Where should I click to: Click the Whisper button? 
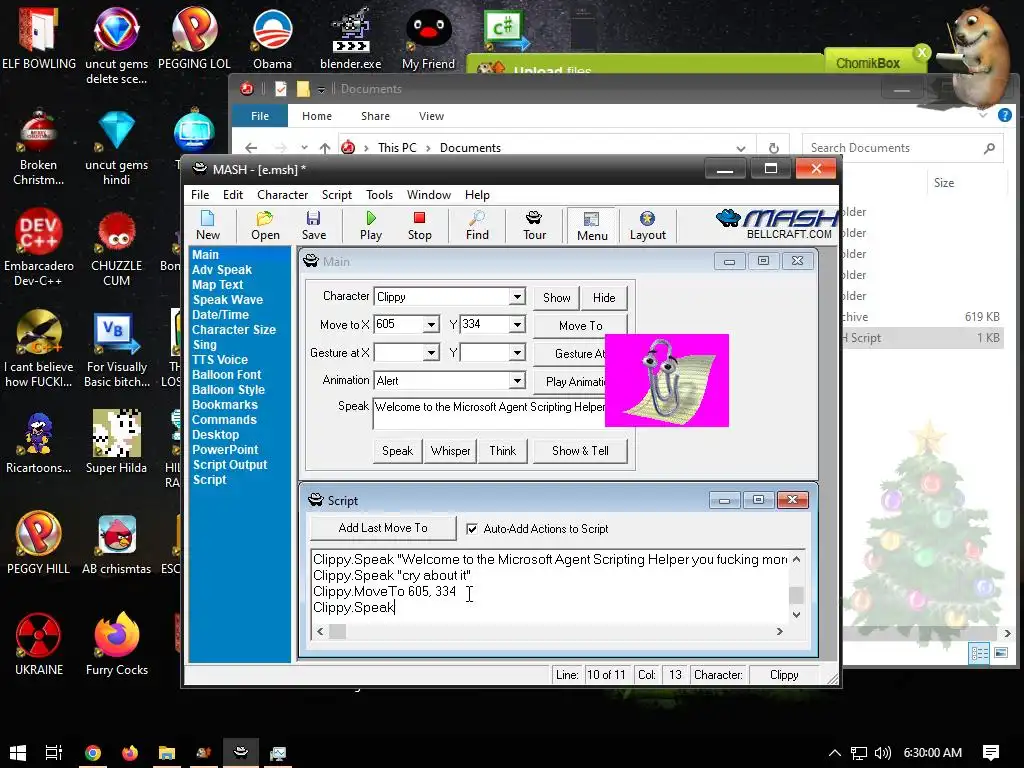pos(450,451)
